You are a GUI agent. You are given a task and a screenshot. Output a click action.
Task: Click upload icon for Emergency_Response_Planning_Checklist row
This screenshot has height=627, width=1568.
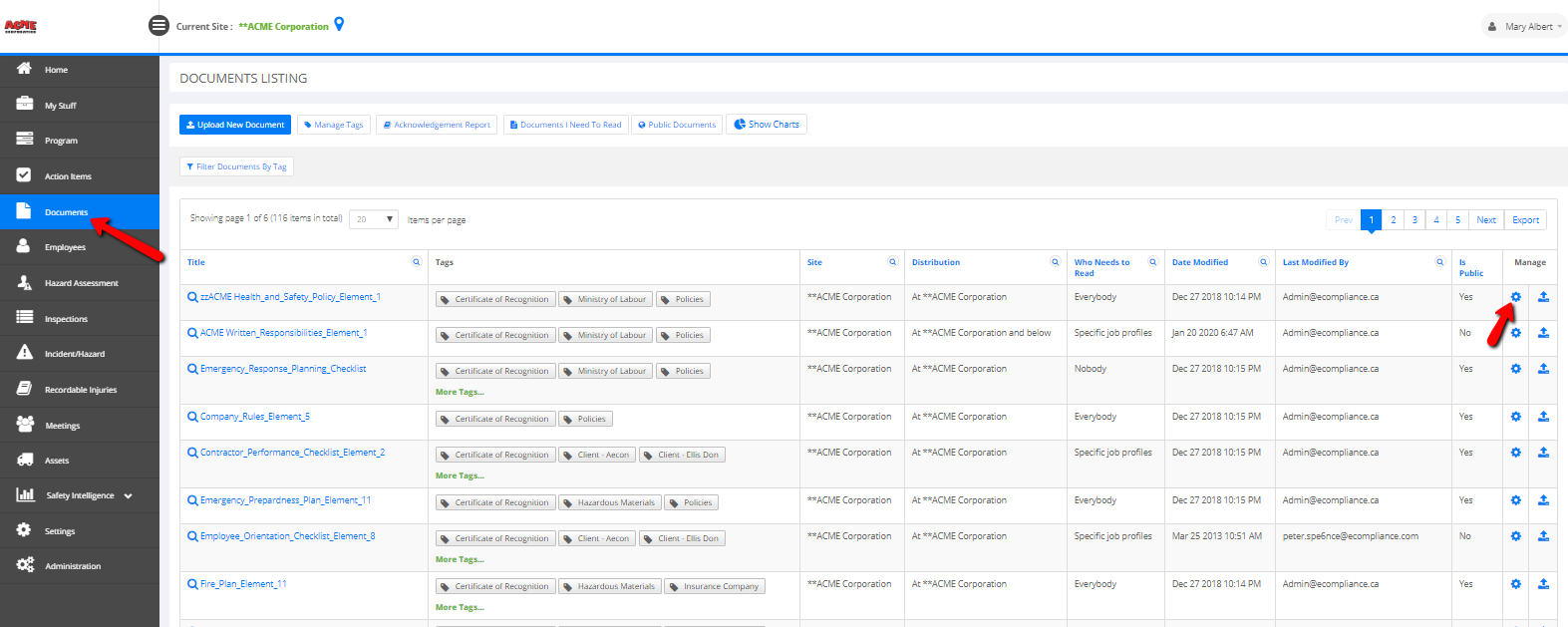[x=1543, y=369]
